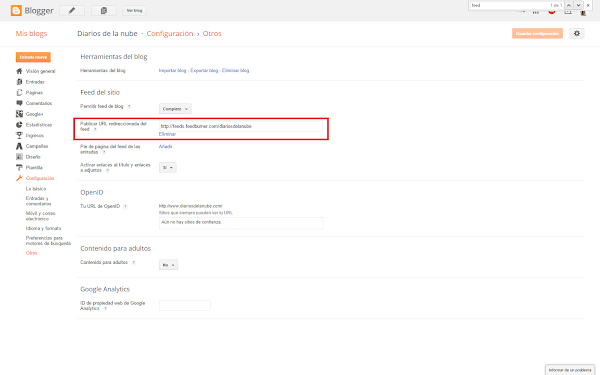Screen dimensions: 600x375
Task: Open 'Páginas' sidebar item
Action: [x=34, y=93]
